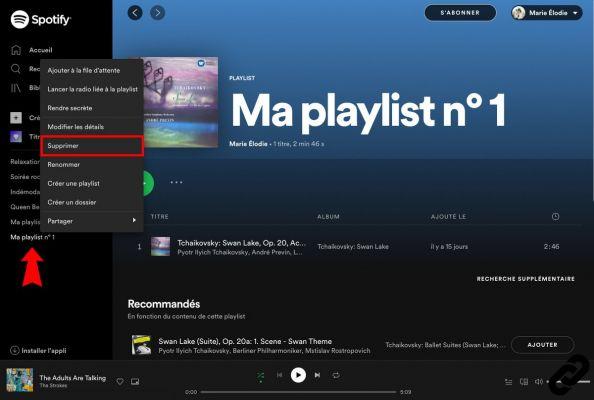Open liked songs heart icon in sidebar
This screenshot has width=594, height=400.
click(x=16, y=137)
